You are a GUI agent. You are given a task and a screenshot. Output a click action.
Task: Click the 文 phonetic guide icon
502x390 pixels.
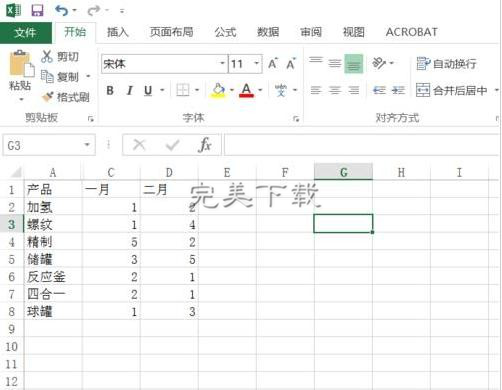pos(281,90)
